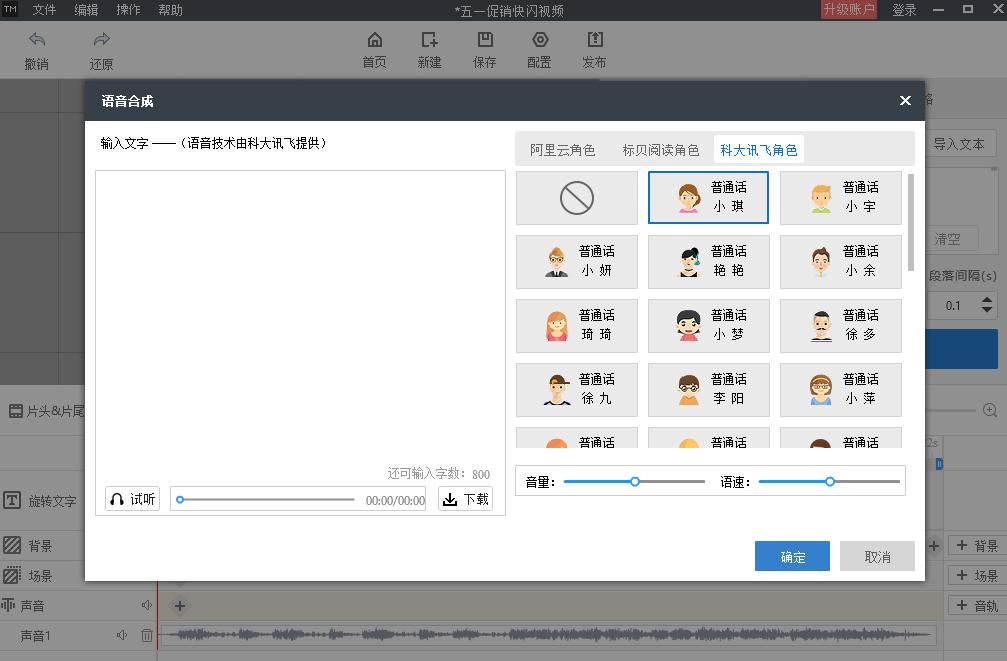Click in the speech text input area
The width and height of the screenshot is (1007, 661).
coord(300,310)
